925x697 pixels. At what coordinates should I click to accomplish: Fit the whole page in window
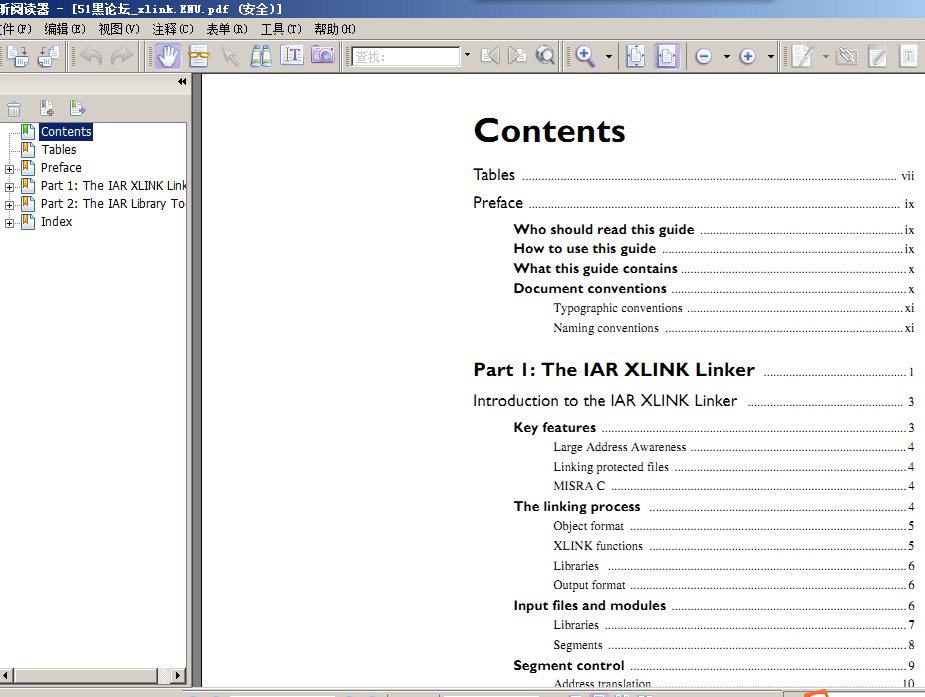click(x=636, y=56)
